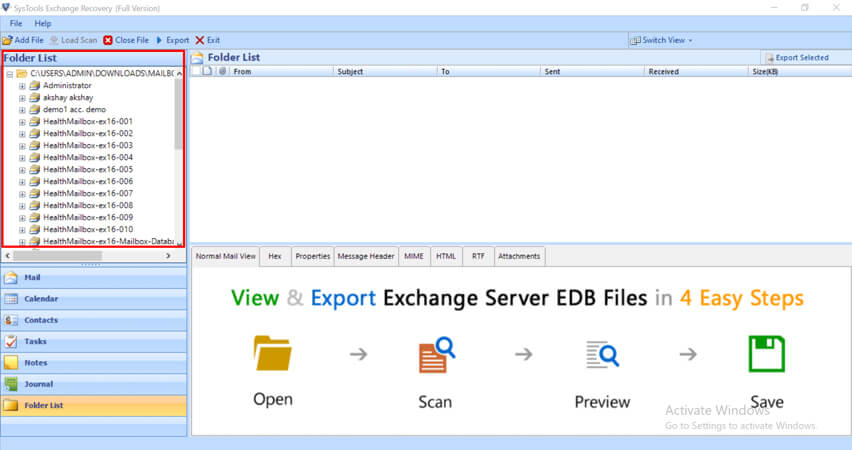The image size is (852, 450).
Task: Select HealthMailbox-ex16-010 in the tree
Action: pos(88,229)
